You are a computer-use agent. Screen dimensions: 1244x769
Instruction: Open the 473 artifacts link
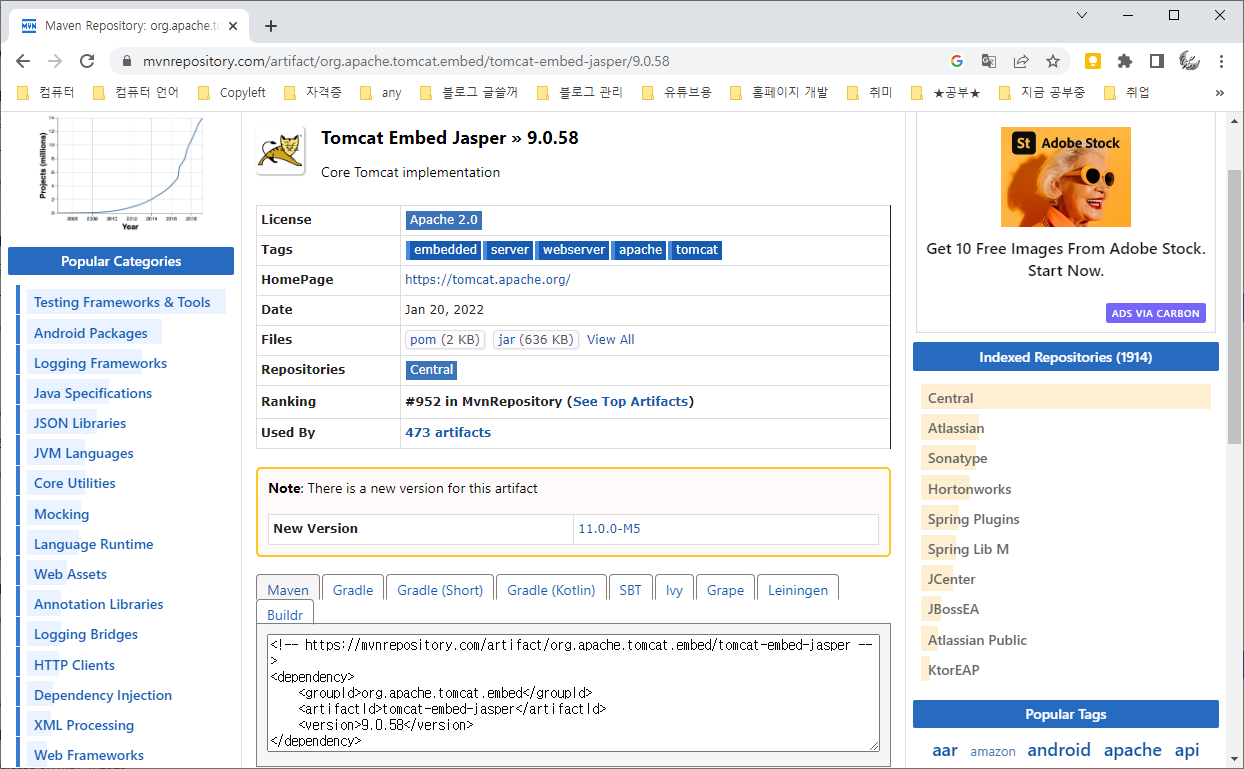pyautogui.click(x=448, y=433)
